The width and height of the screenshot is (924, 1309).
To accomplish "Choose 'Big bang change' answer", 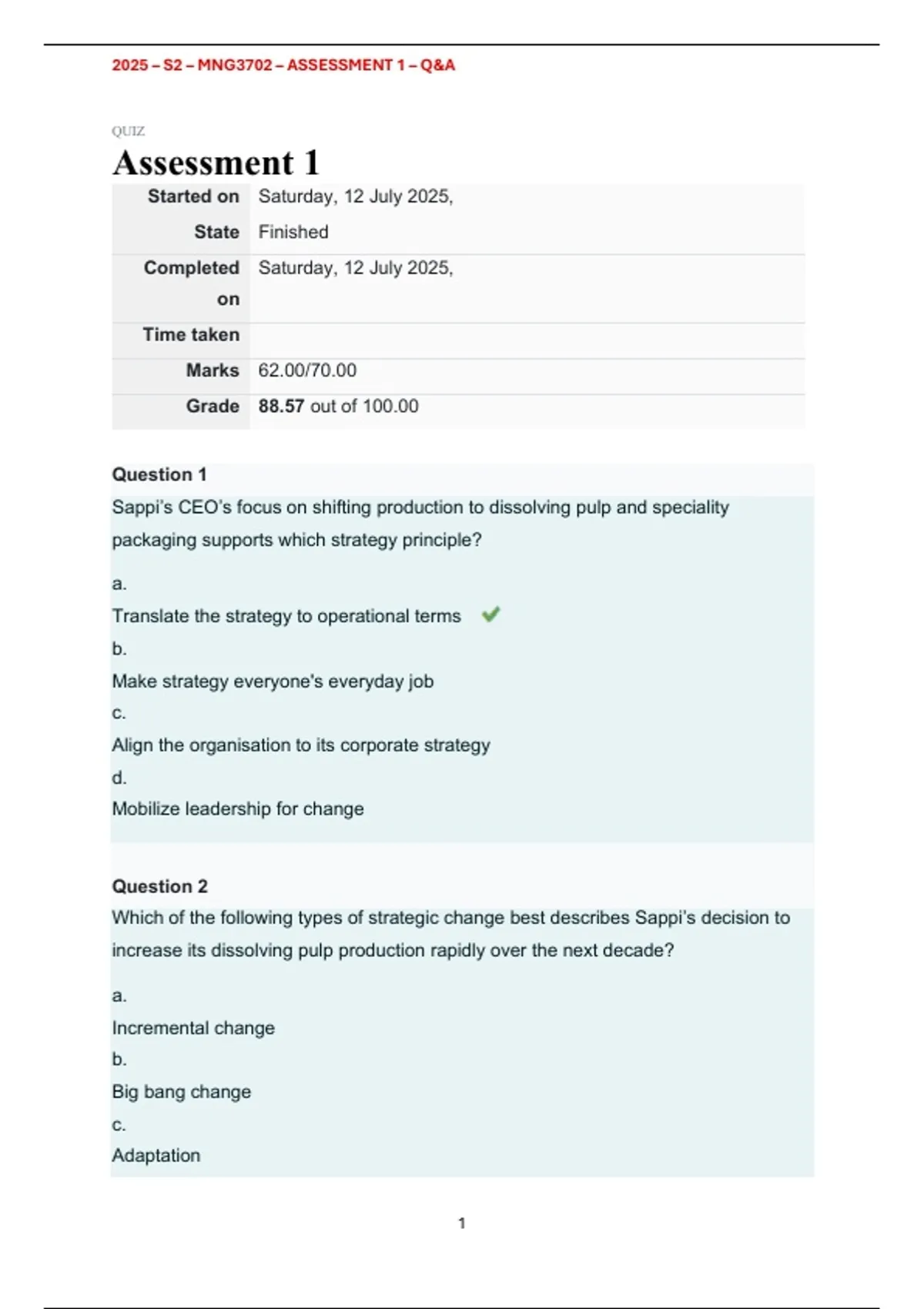I will (182, 1092).
